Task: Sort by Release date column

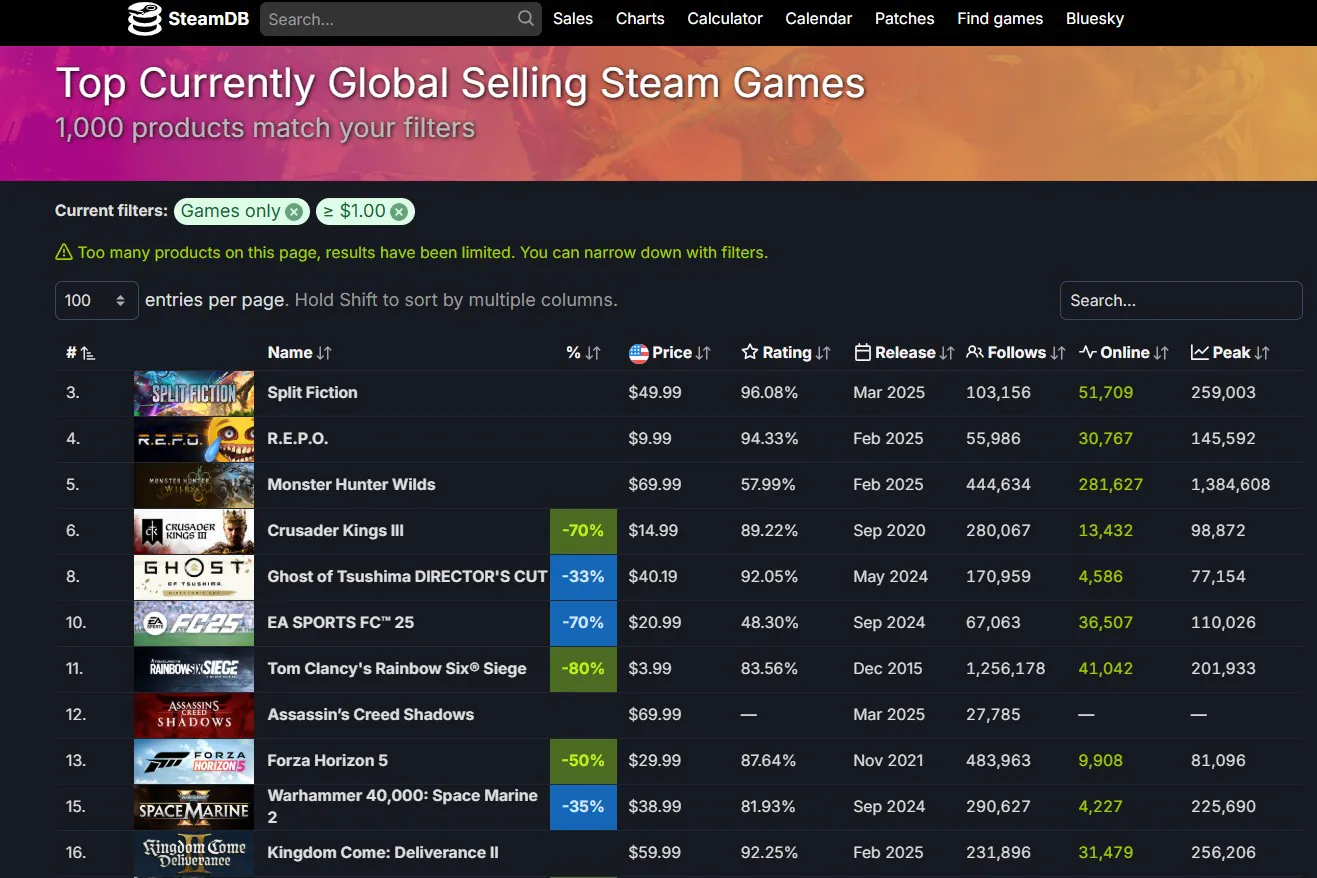Action: pos(904,353)
